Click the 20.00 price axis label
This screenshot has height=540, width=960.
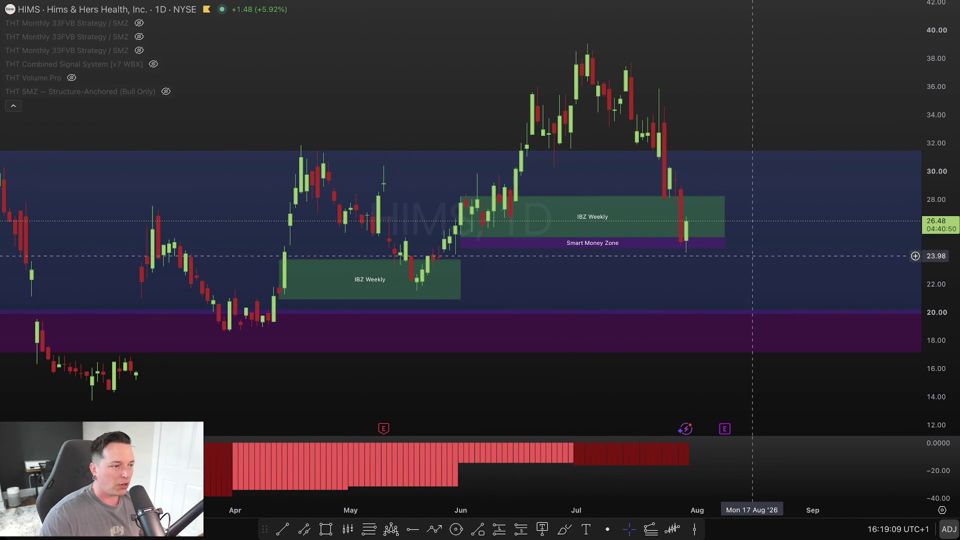click(x=936, y=312)
